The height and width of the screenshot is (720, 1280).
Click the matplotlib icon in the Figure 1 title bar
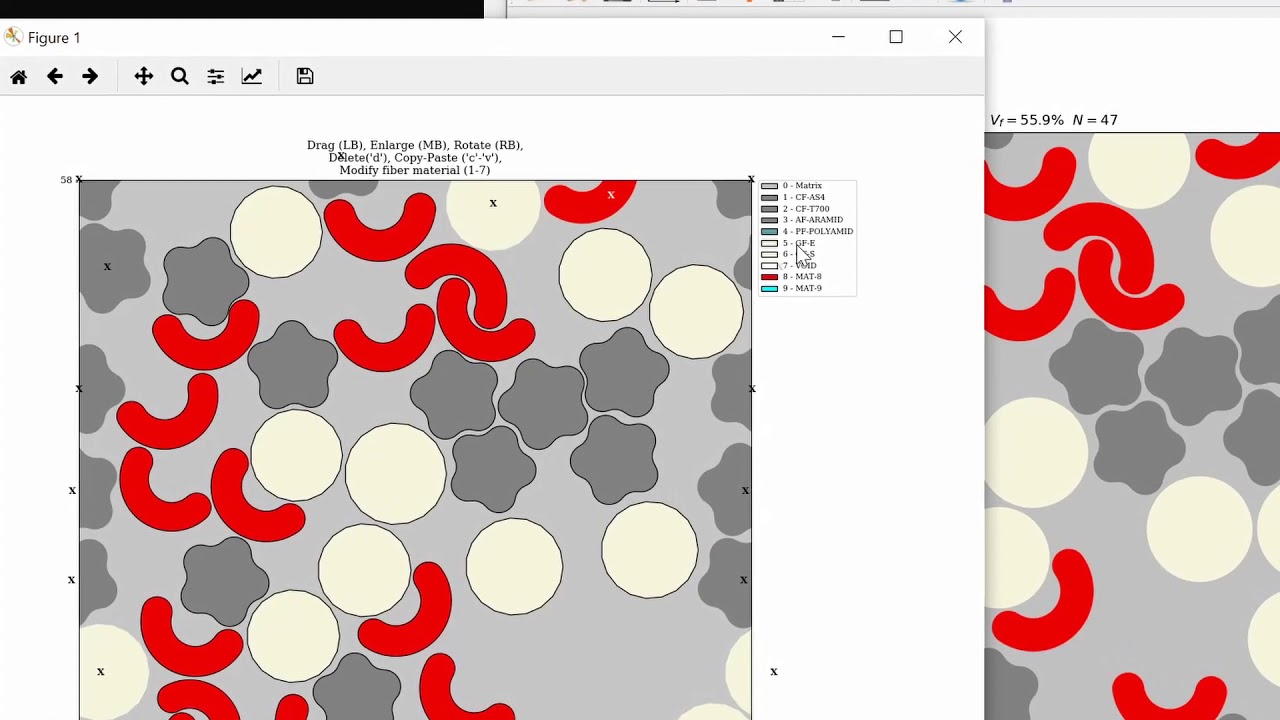tap(13, 37)
